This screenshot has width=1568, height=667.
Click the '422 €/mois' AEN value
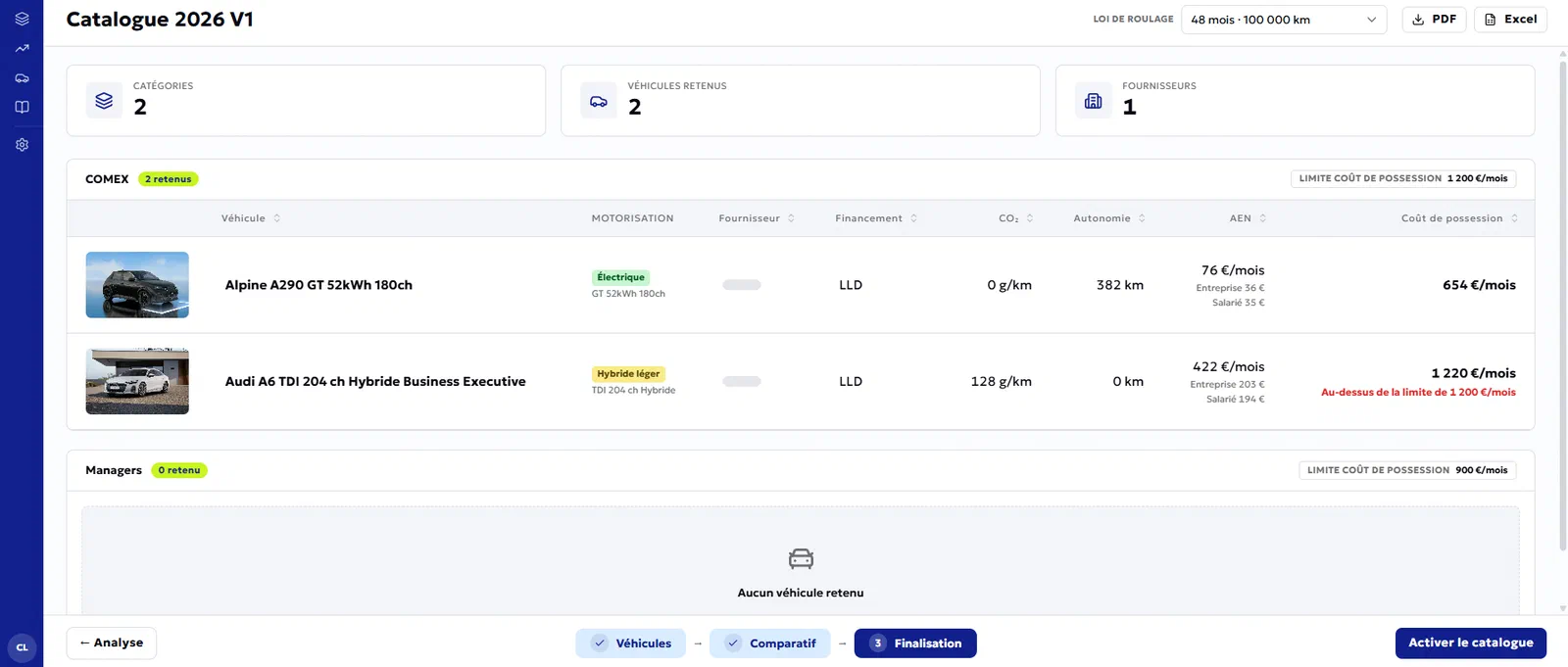[1228, 366]
